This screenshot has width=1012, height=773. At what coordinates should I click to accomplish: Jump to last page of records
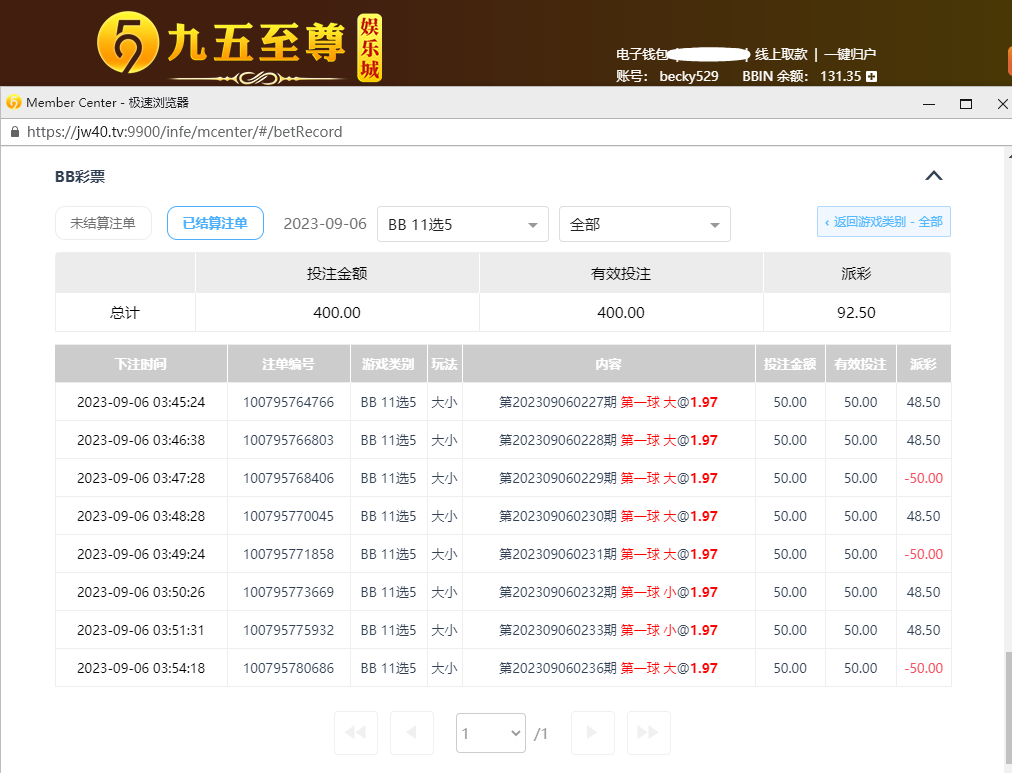(x=648, y=733)
